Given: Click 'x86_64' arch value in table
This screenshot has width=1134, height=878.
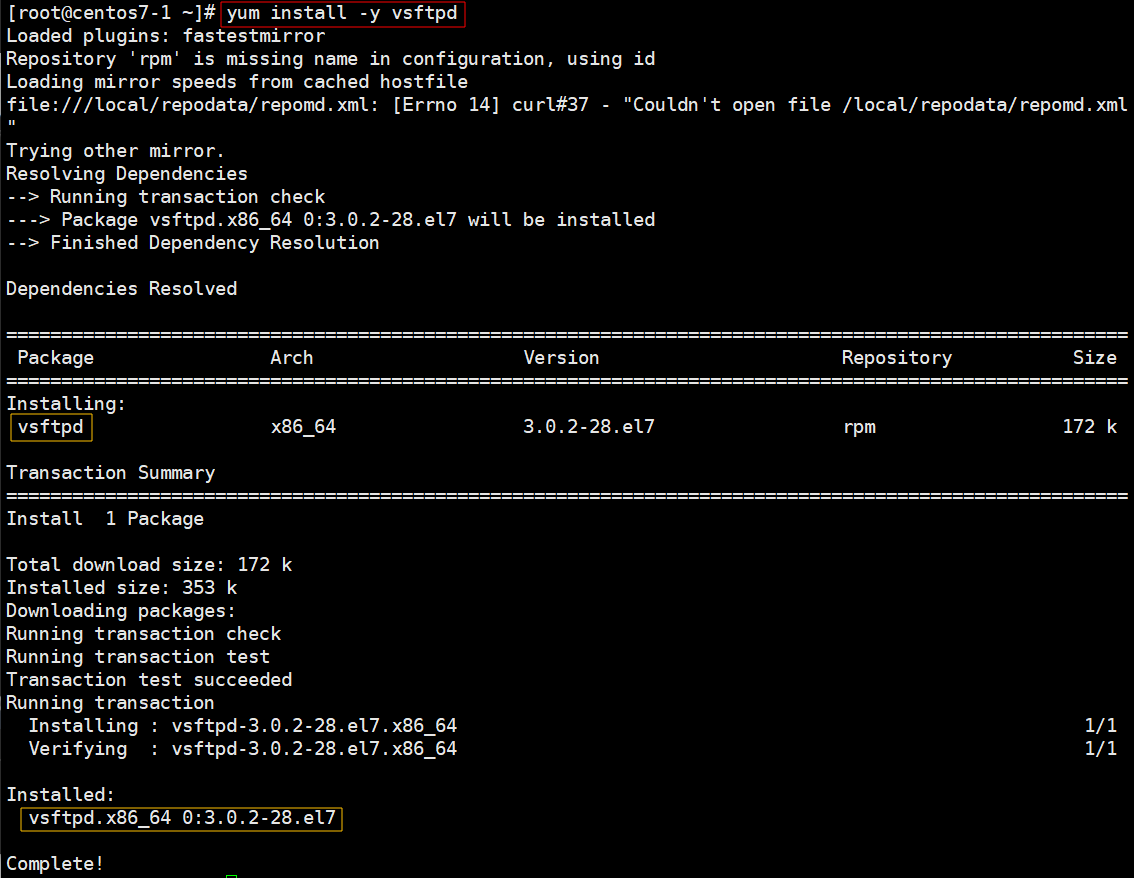Looking at the screenshot, I should pos(304,427).
